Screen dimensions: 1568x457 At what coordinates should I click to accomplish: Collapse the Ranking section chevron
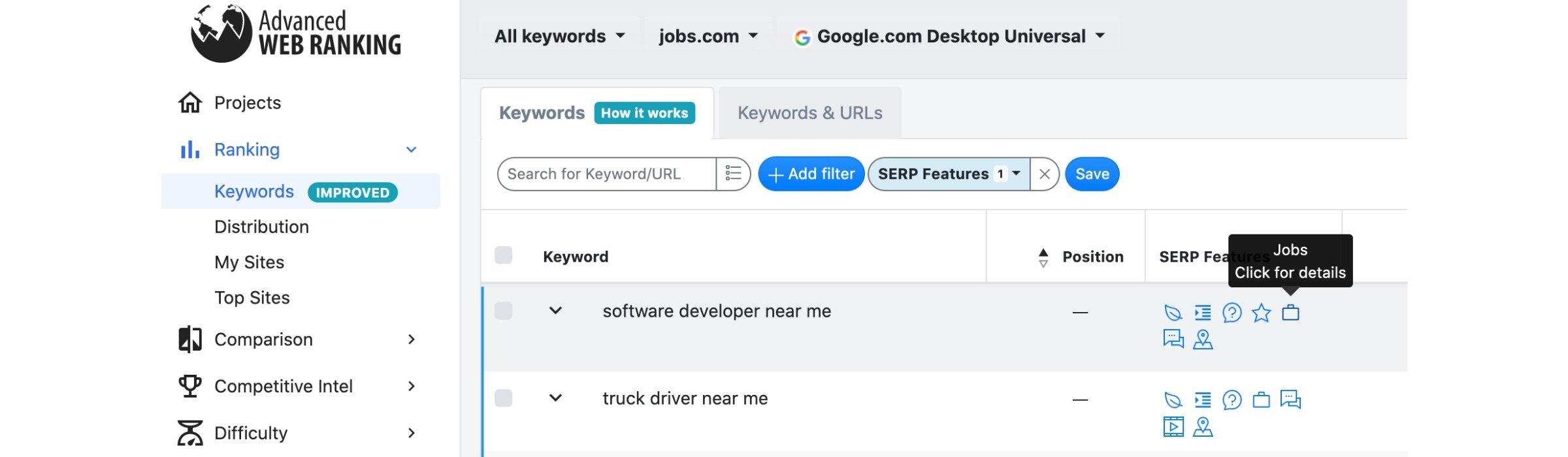pos(412,150)
